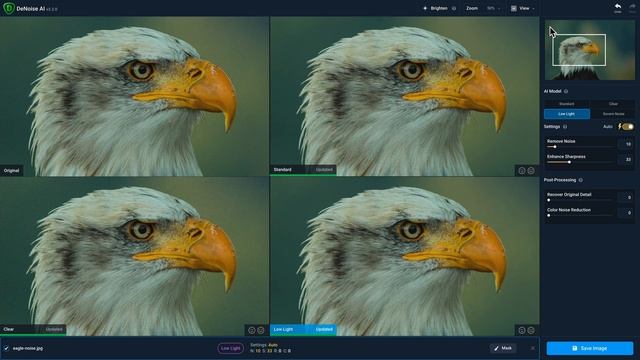
Task: Click the eagle-noise.jpg file name
Action: 28,348
